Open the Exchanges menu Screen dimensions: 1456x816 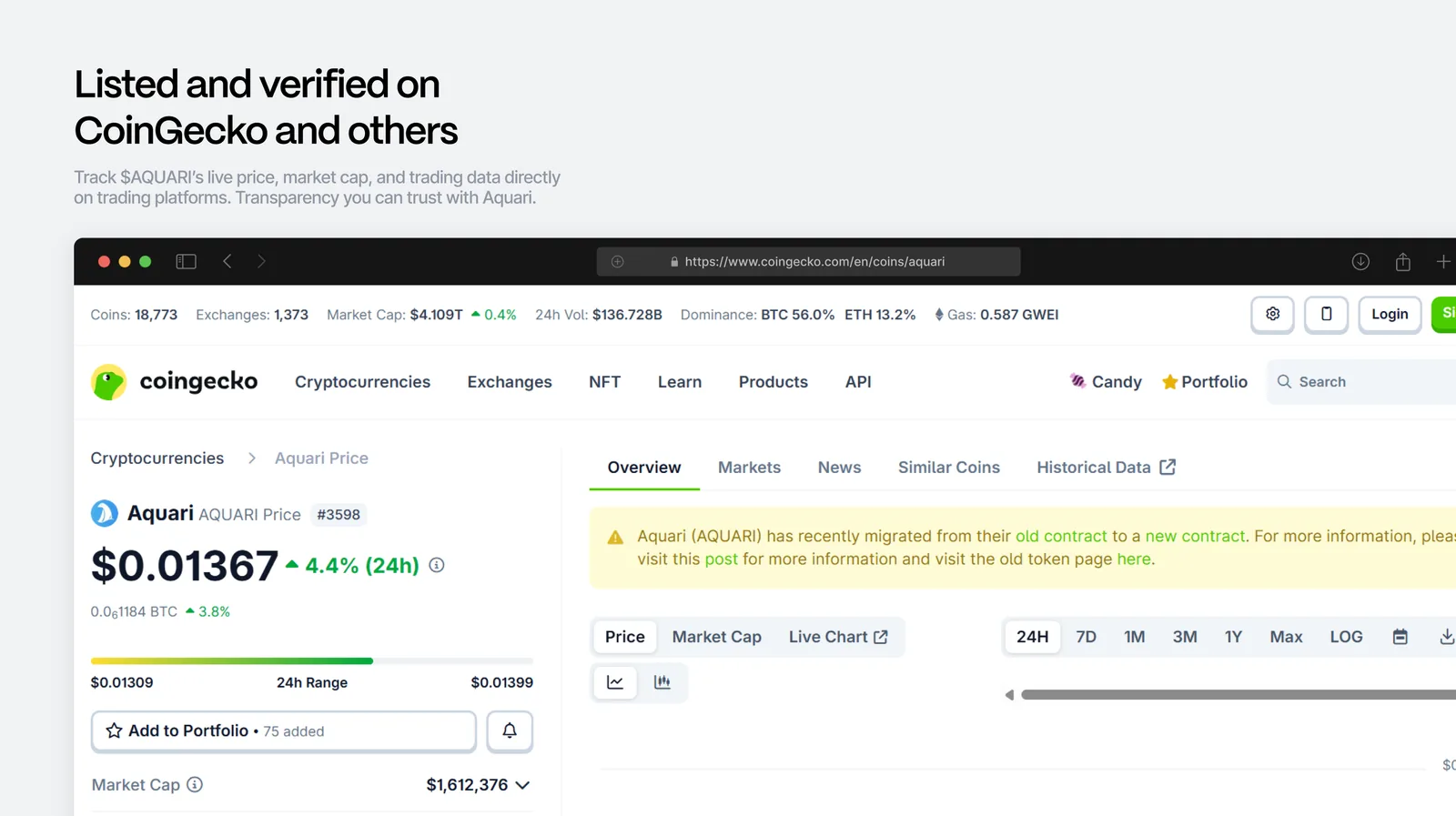point(510,382)
